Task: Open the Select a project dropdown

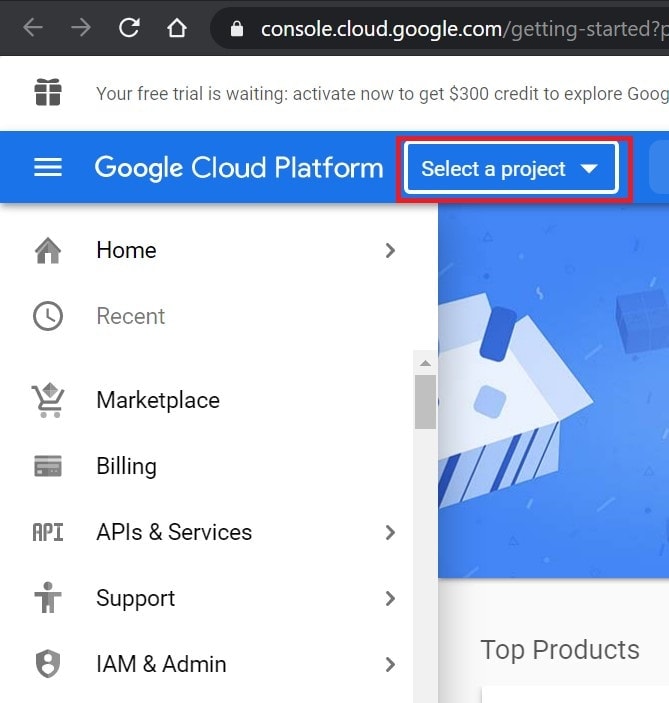Action: (x=511, y=168)
